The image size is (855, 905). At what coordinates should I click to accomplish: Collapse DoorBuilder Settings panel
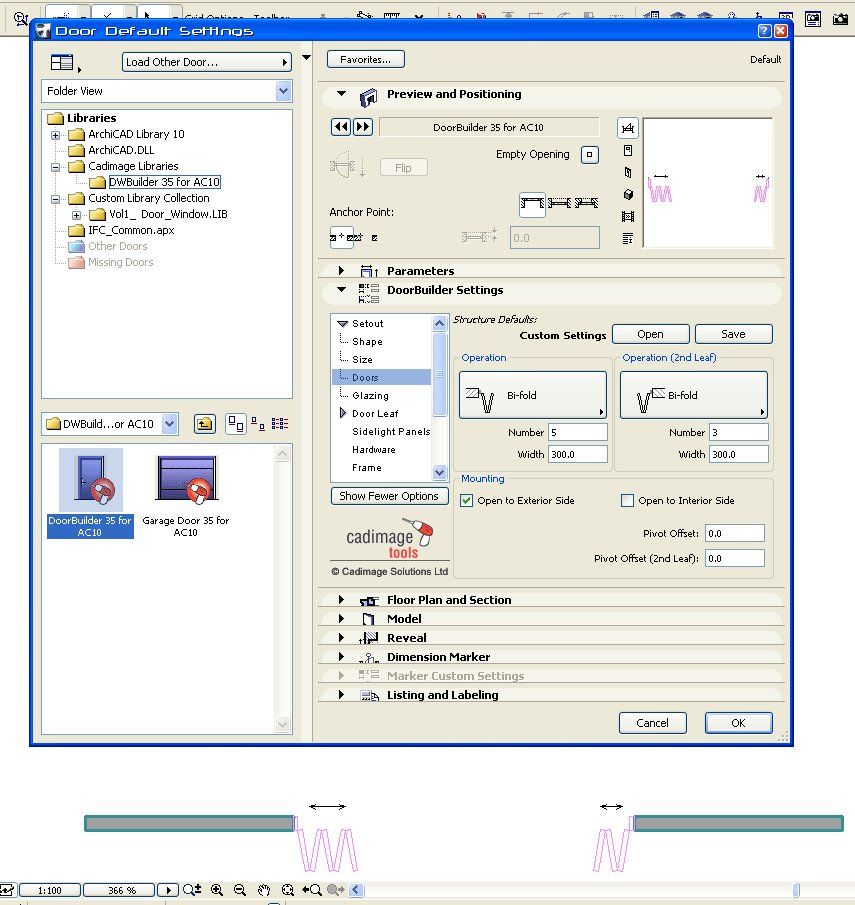pyautogui.click(x=342, y=290)
